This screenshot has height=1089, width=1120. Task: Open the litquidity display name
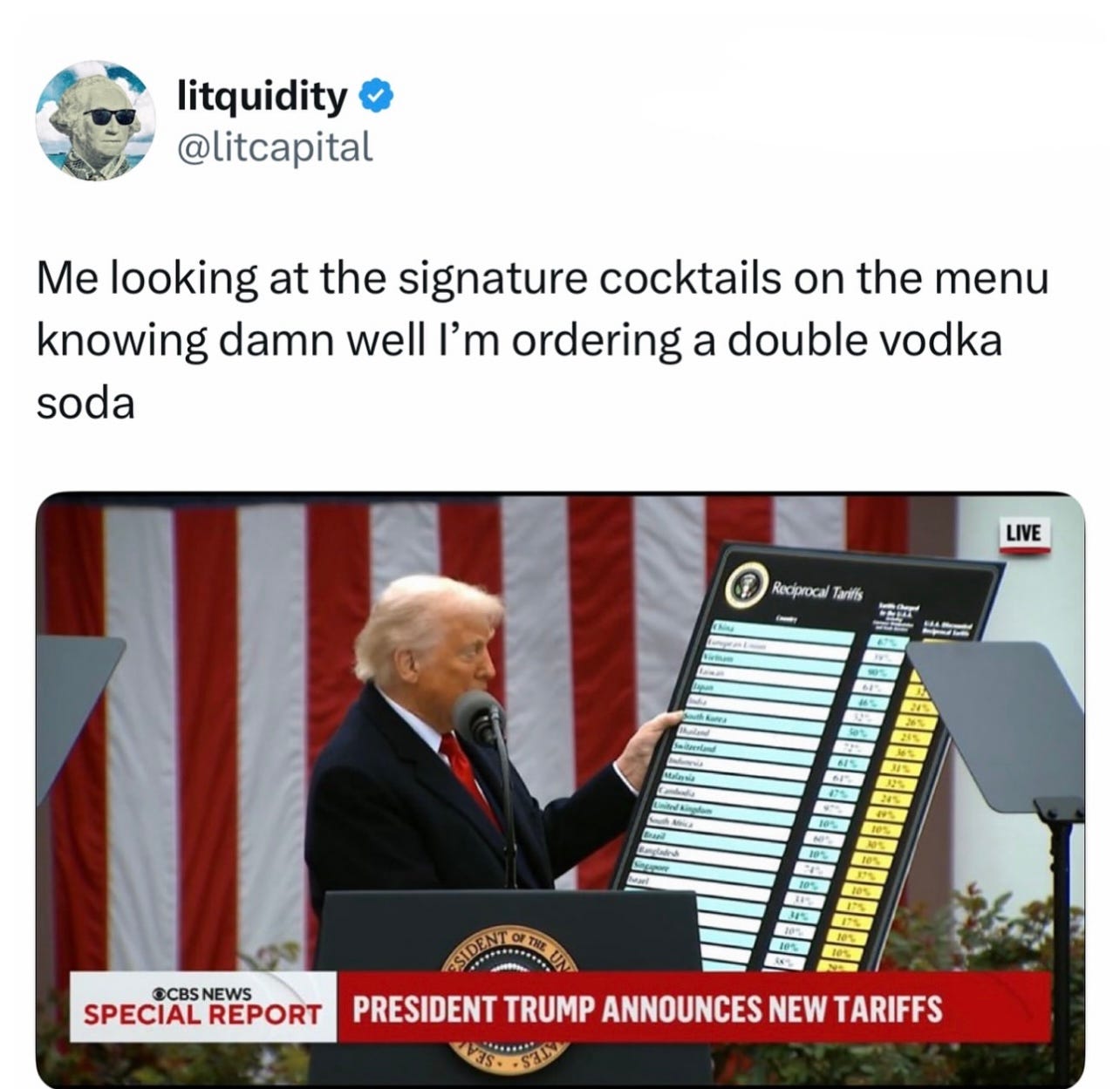(x=263, y=96)
